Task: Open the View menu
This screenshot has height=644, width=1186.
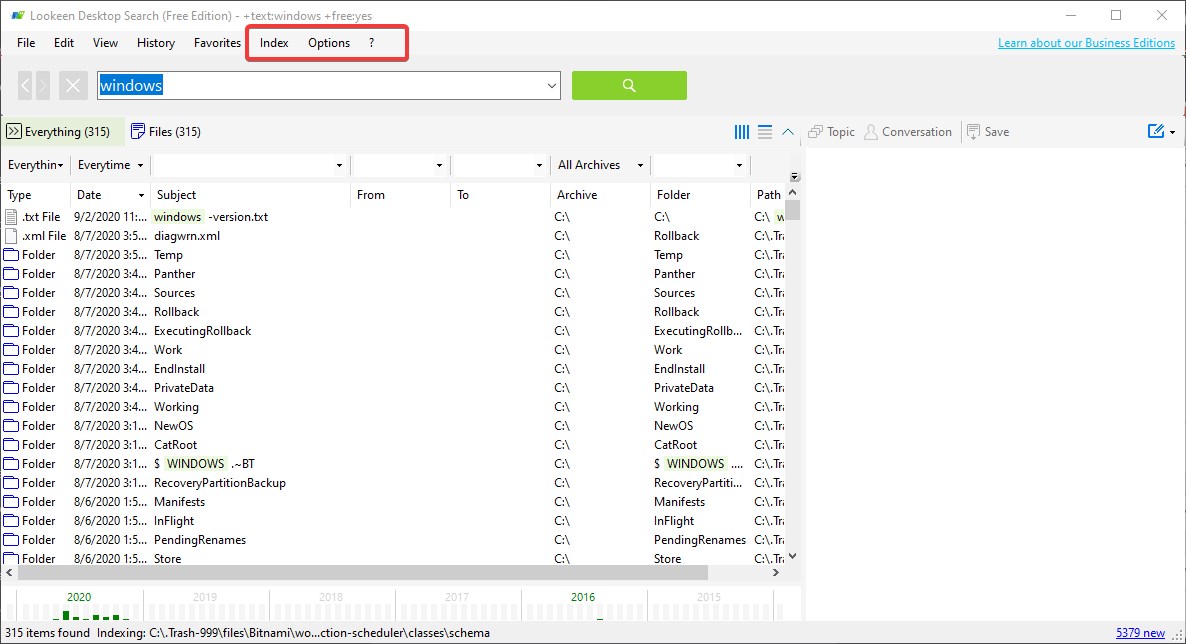Action: 105,43
